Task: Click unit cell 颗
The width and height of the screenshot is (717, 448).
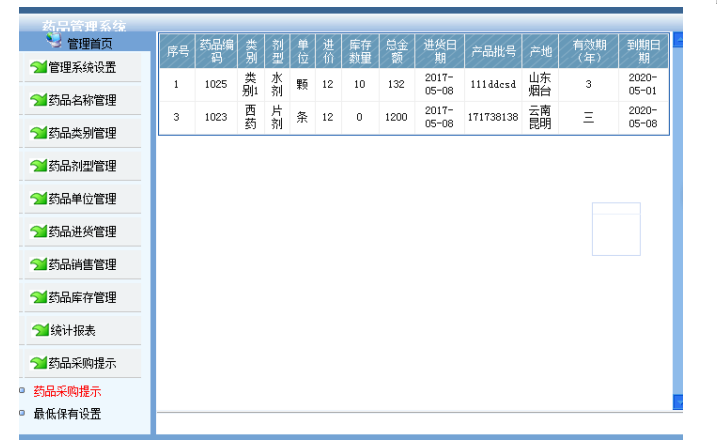Action: pos(302,84)
